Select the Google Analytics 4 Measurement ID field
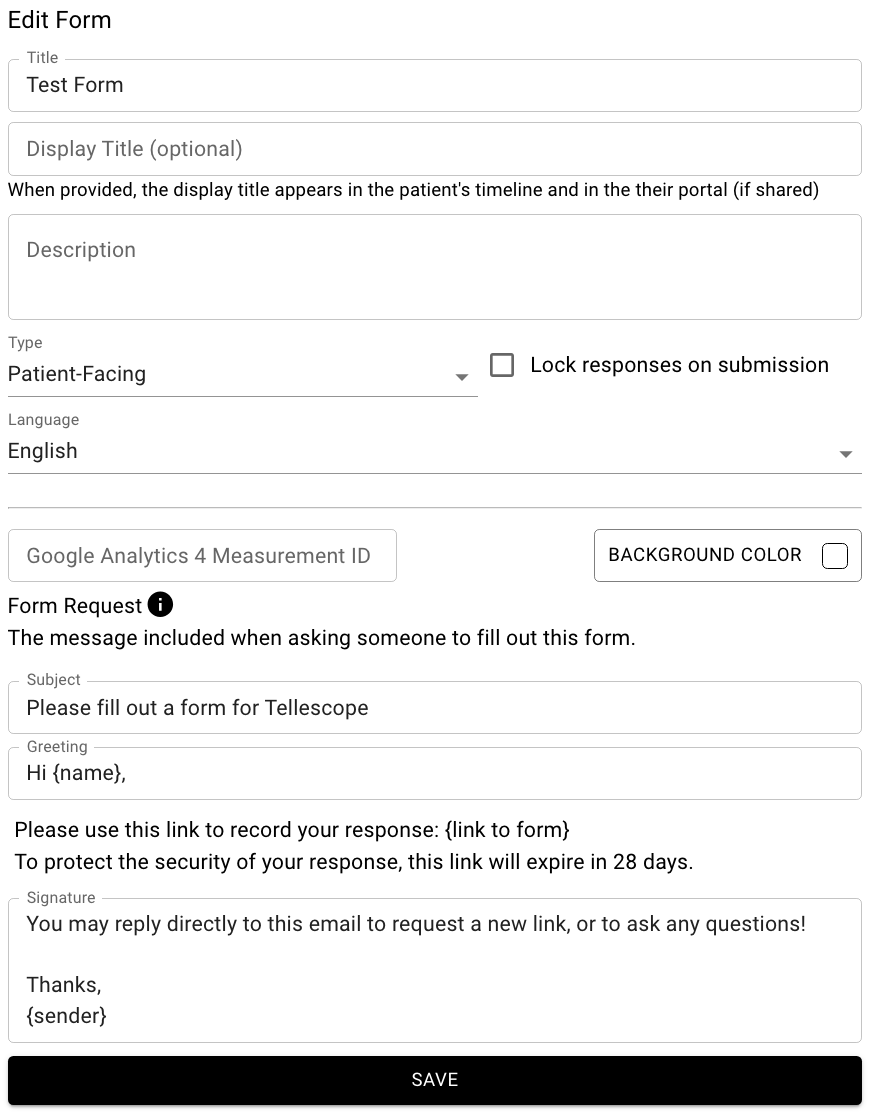The image size is (874, 1118). click(202, 555)
